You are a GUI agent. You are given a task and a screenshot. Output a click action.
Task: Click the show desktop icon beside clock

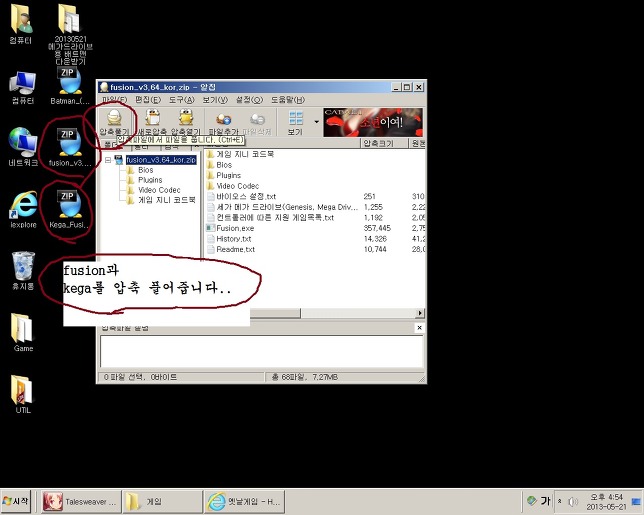click(637, 501)
